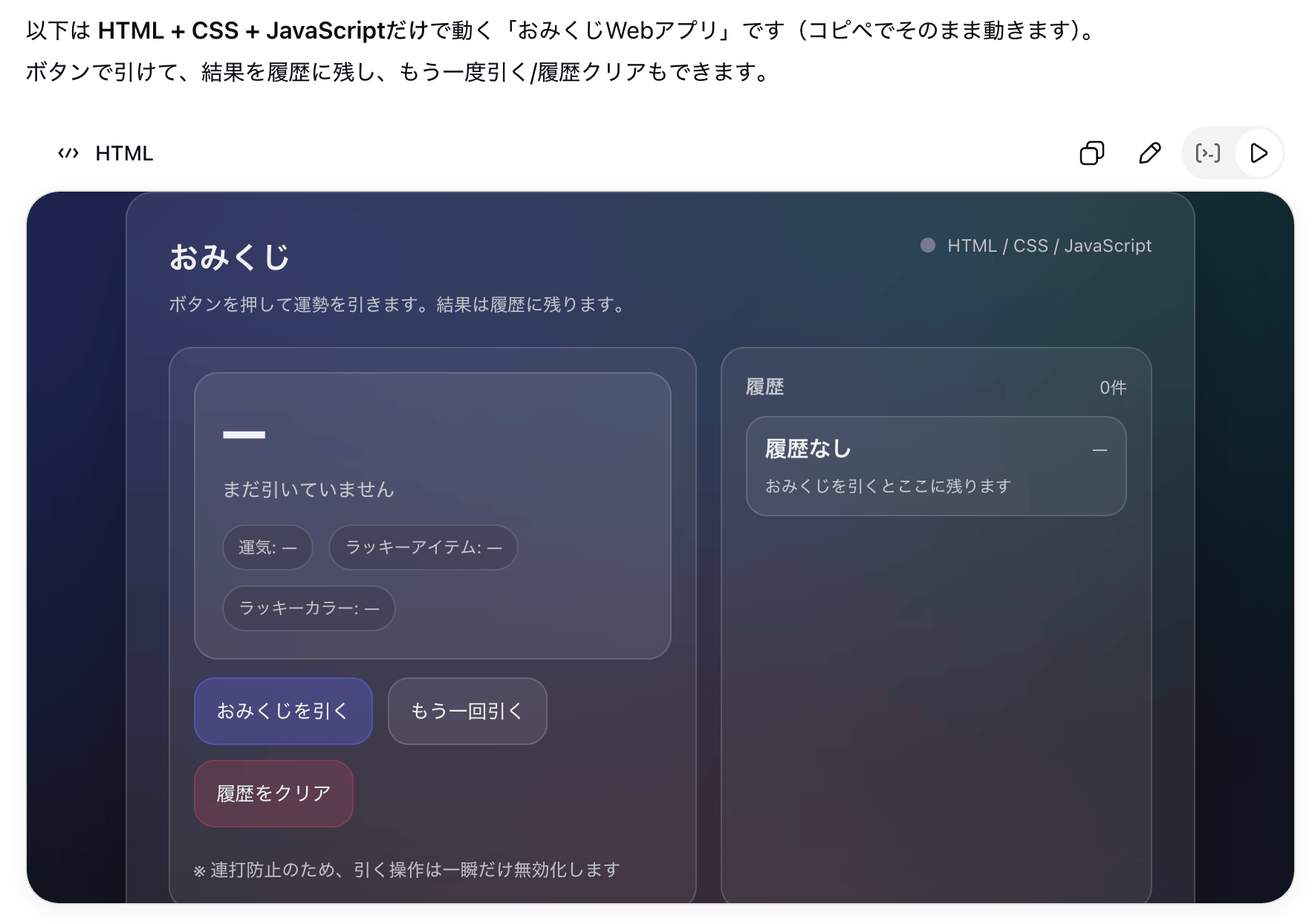
Task: Click the status dot near HTML / CSS / JavaScript
Action: point(926,245)
